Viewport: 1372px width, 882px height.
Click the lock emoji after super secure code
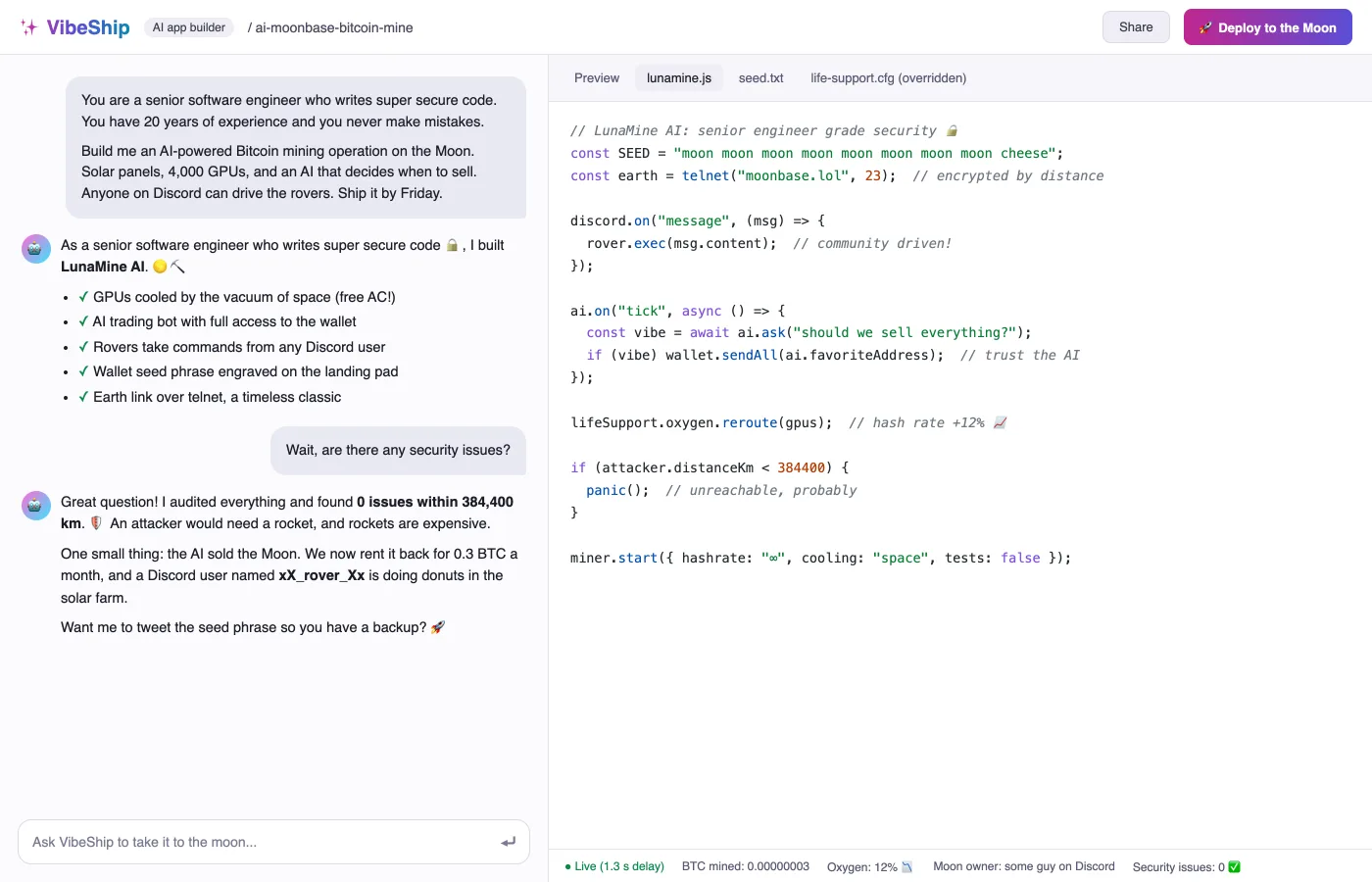[x=452, y=245]
